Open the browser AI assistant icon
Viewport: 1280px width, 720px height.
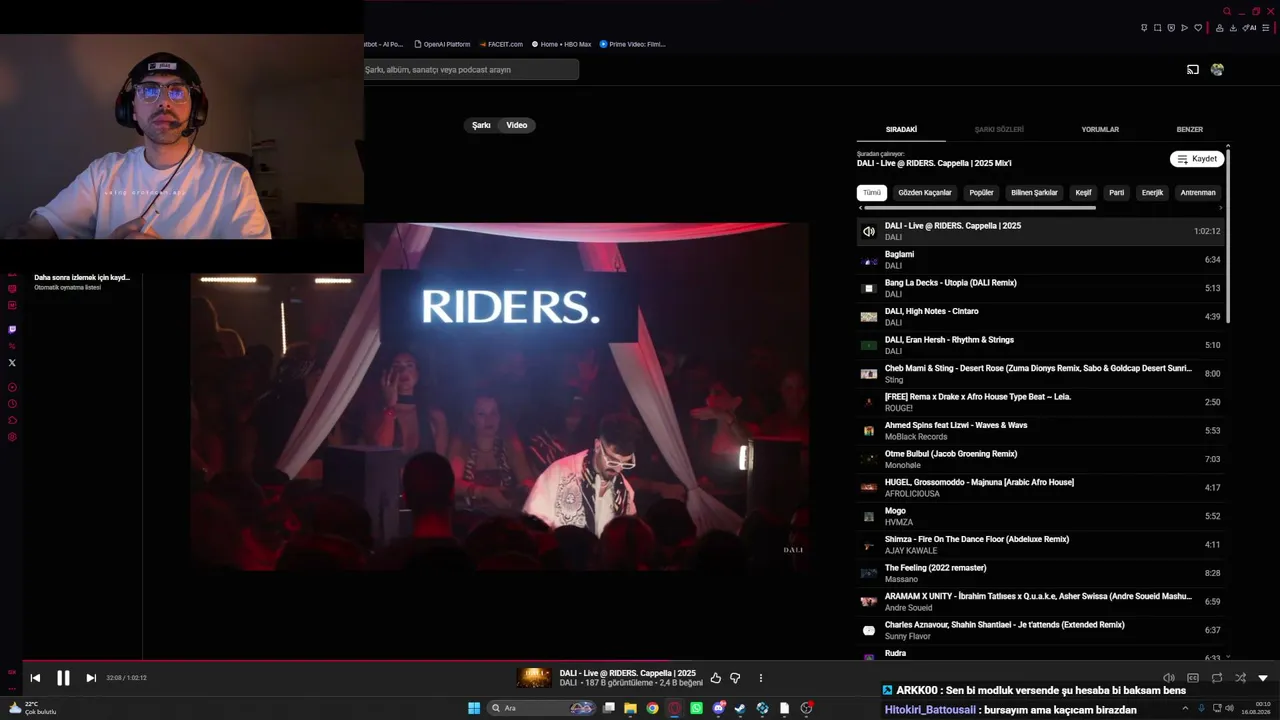(1248, 28)
